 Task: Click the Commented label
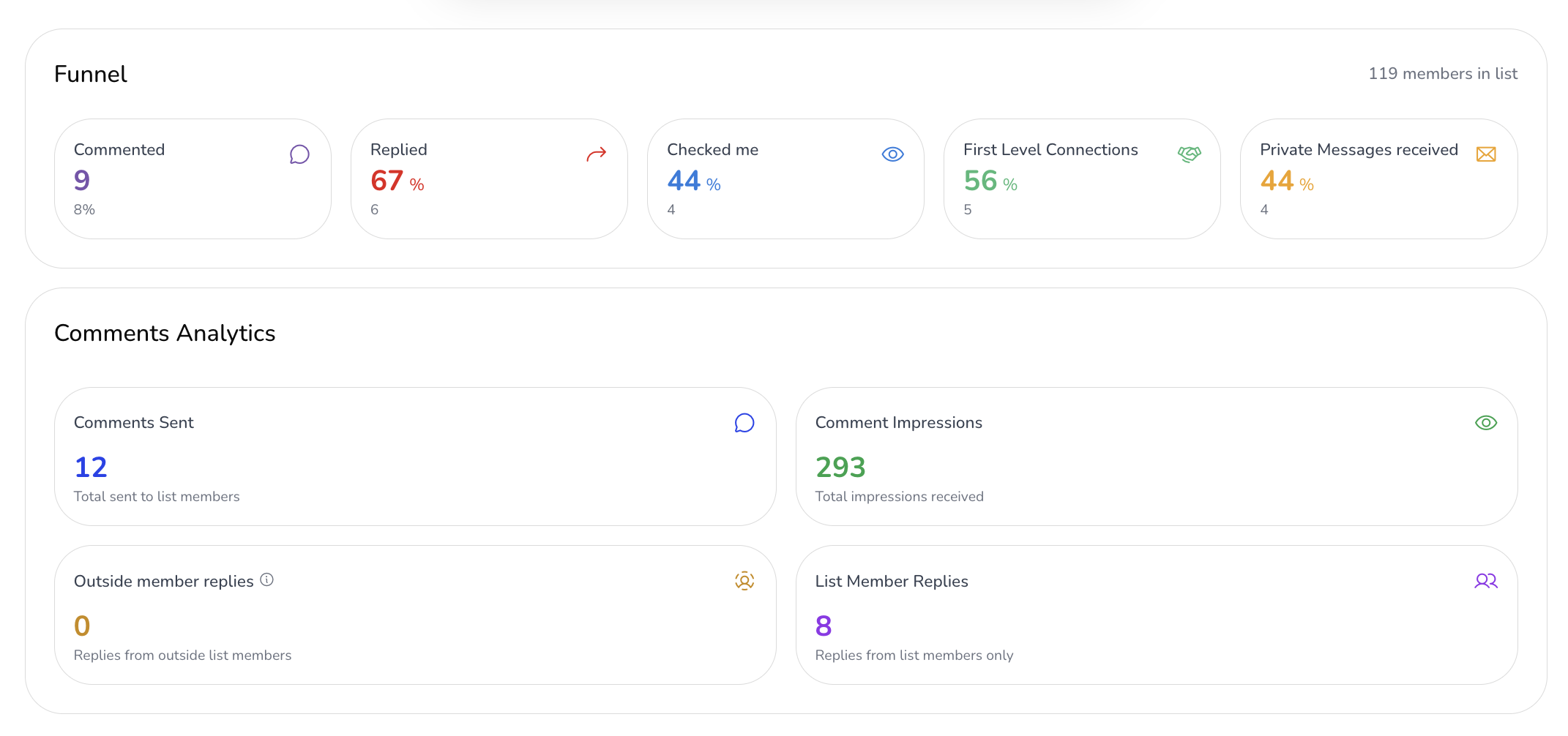(119, 149)
